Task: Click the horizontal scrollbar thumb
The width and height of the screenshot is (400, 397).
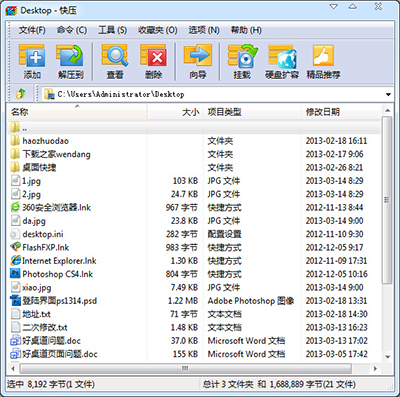Action: pyautogui.click(x=185, y=368)
